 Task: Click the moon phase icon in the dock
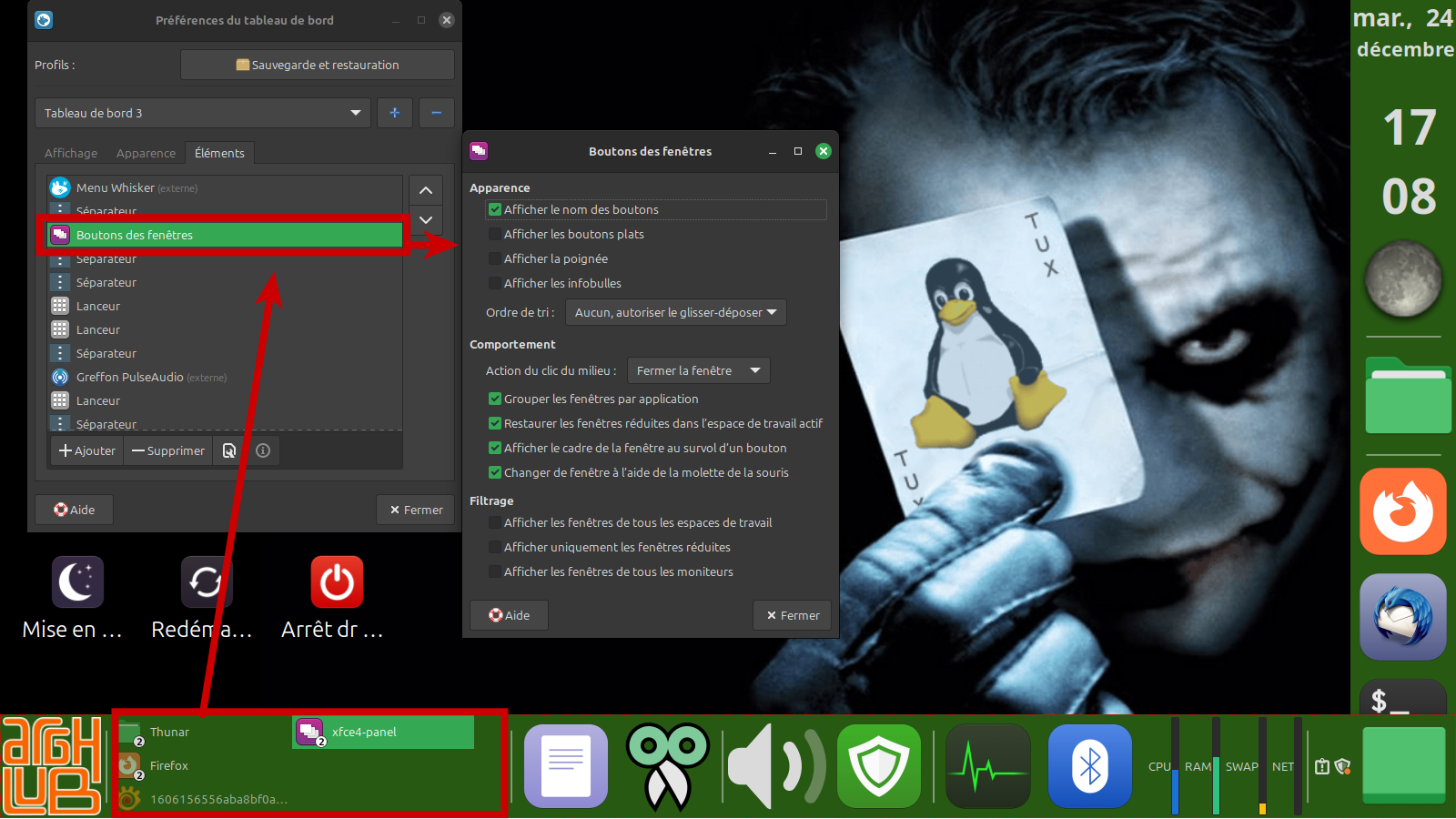1403,278
